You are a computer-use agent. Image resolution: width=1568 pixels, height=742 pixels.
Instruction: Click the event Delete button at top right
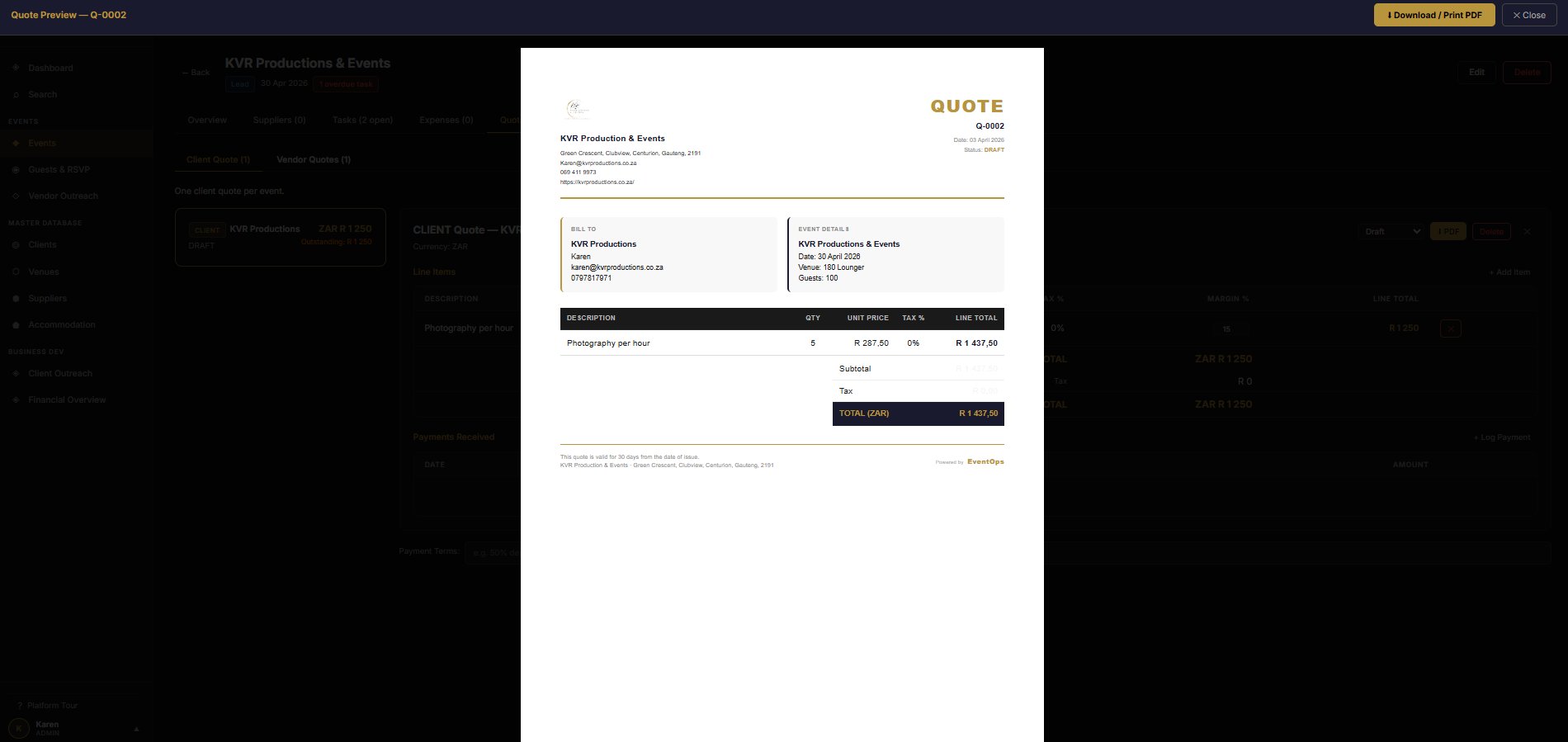[x=1527, y=73]
